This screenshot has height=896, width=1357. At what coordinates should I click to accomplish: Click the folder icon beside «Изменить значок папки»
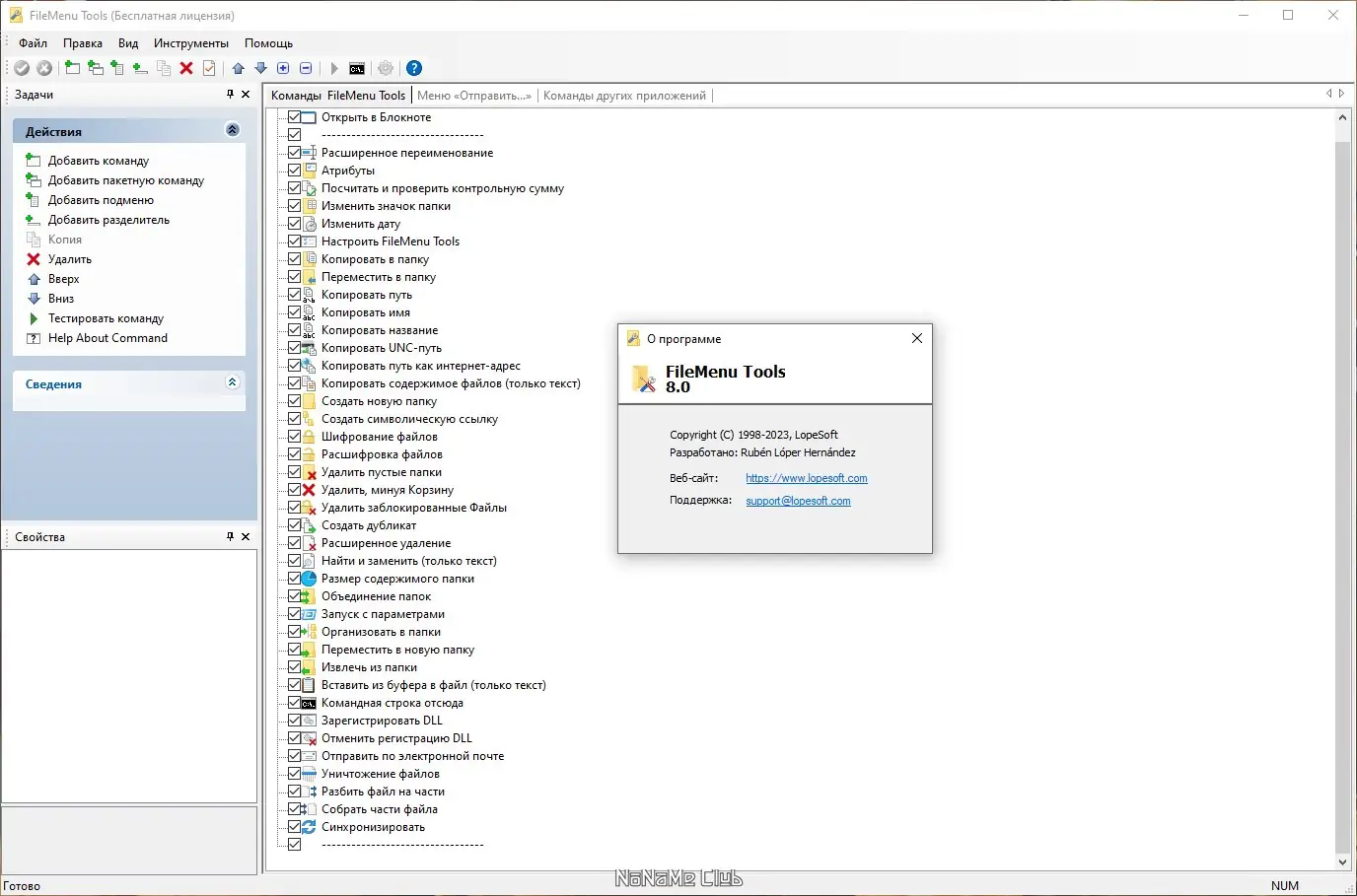pyautogui.click(x=309, y=206)
